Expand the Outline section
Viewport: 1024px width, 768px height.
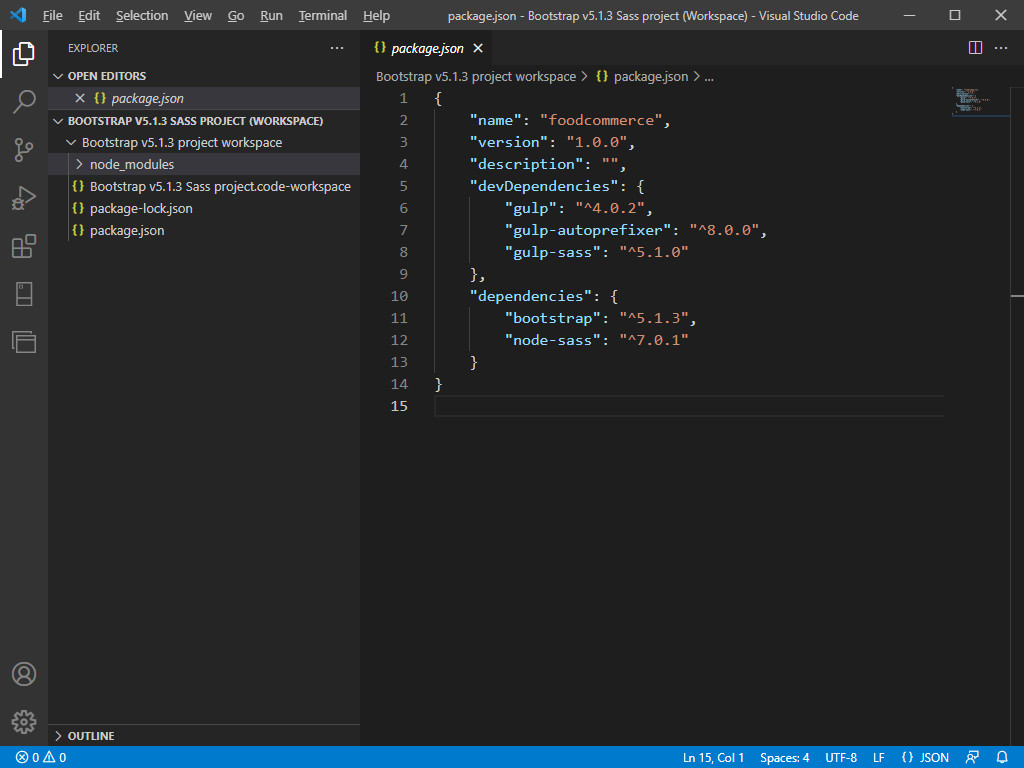58,736
